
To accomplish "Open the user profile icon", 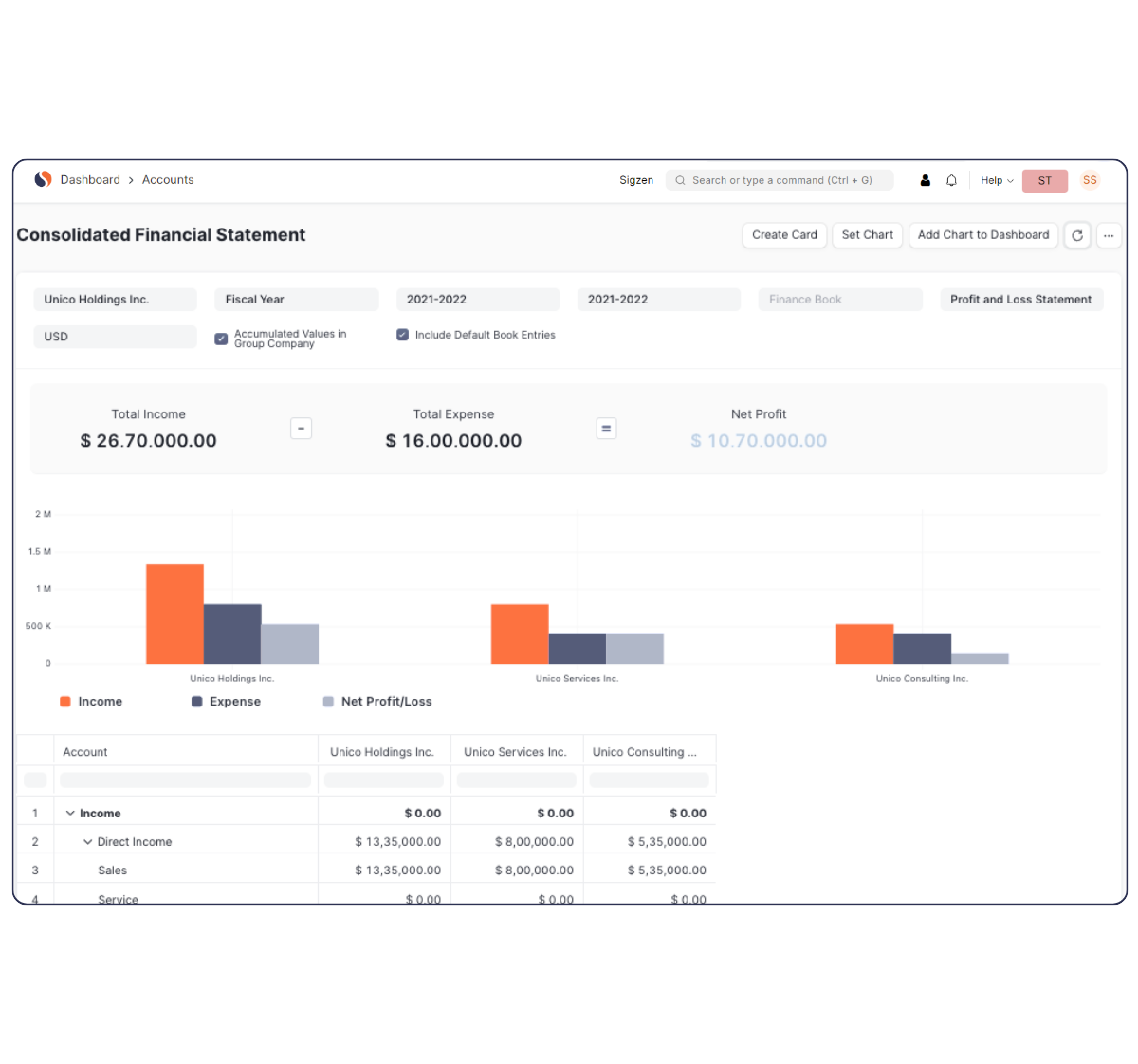I will tap(925, 180).
